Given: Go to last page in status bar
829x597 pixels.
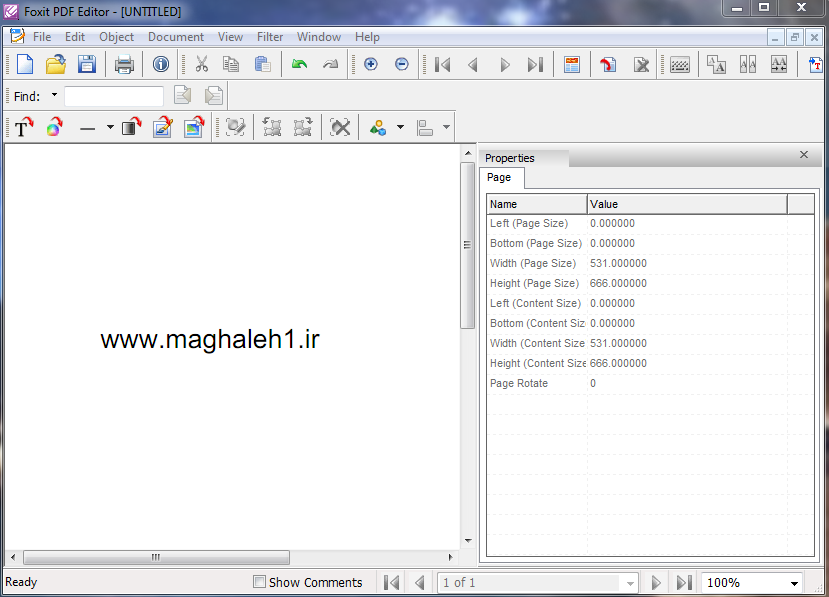Looking at the screenshot, I should coord(684,582).
